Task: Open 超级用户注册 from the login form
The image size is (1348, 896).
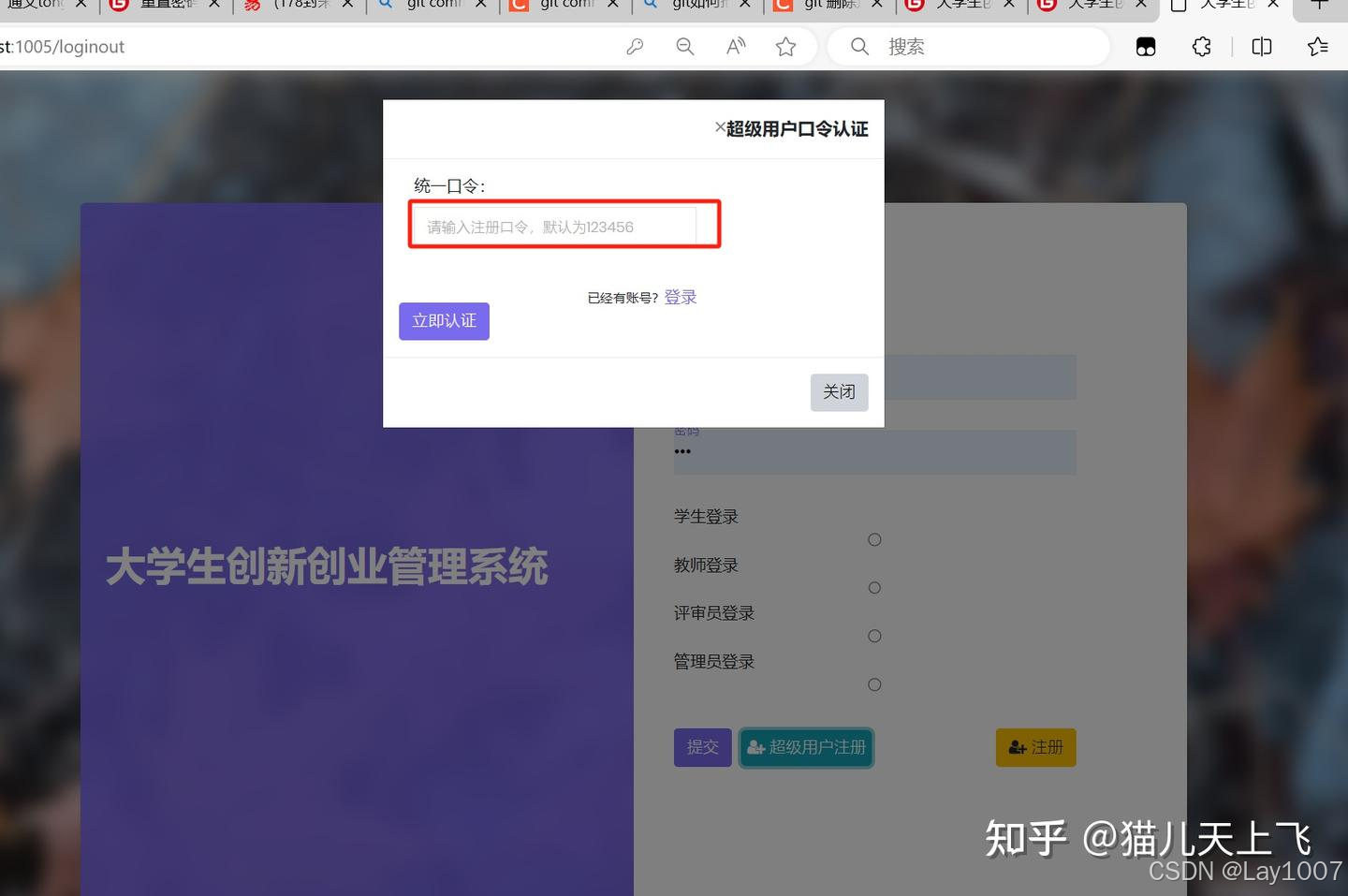Action: pos(806,747)
